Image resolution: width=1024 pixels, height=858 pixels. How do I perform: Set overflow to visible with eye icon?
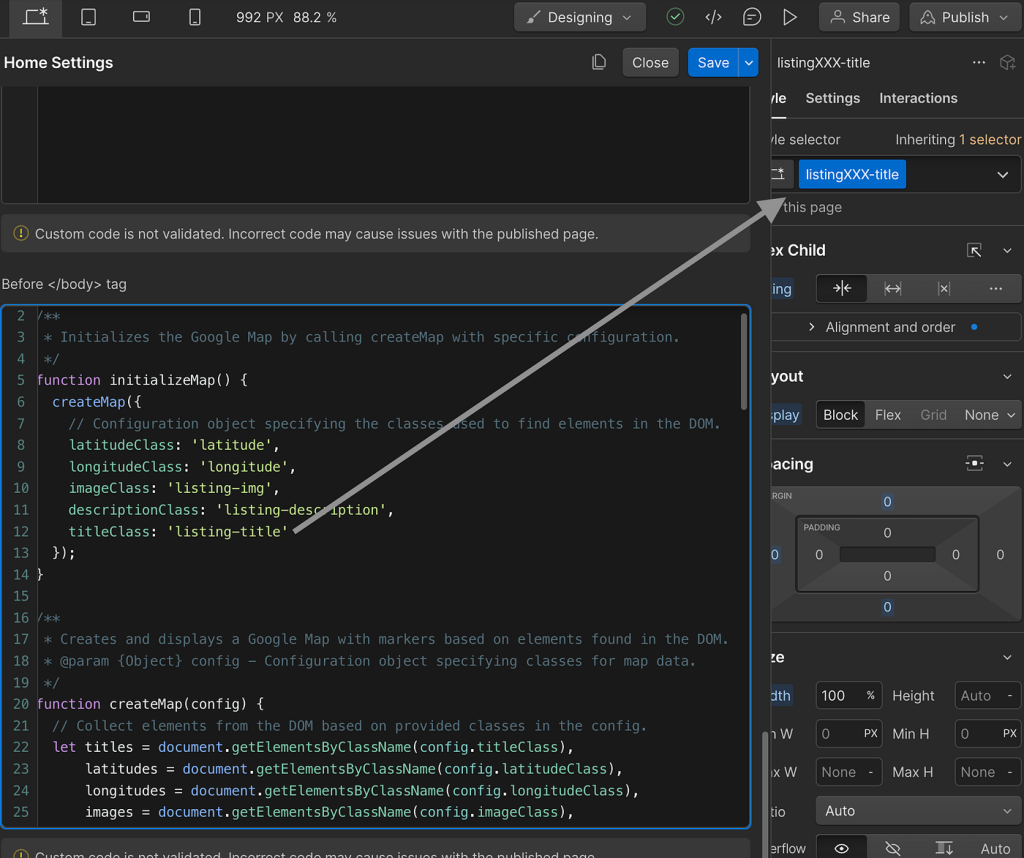tap(842, 848)
